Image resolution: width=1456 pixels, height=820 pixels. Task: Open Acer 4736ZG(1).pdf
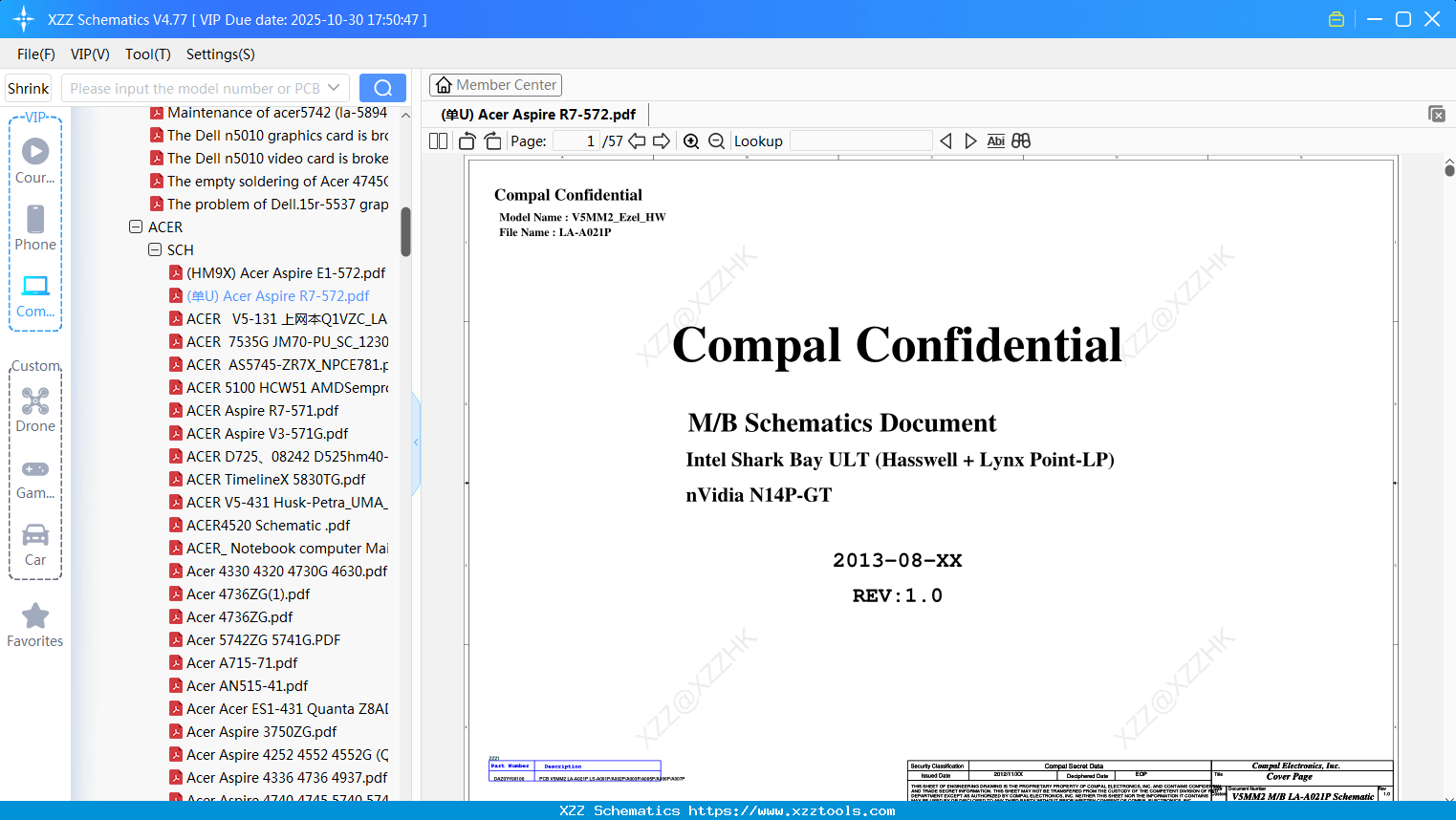(249, 594)
